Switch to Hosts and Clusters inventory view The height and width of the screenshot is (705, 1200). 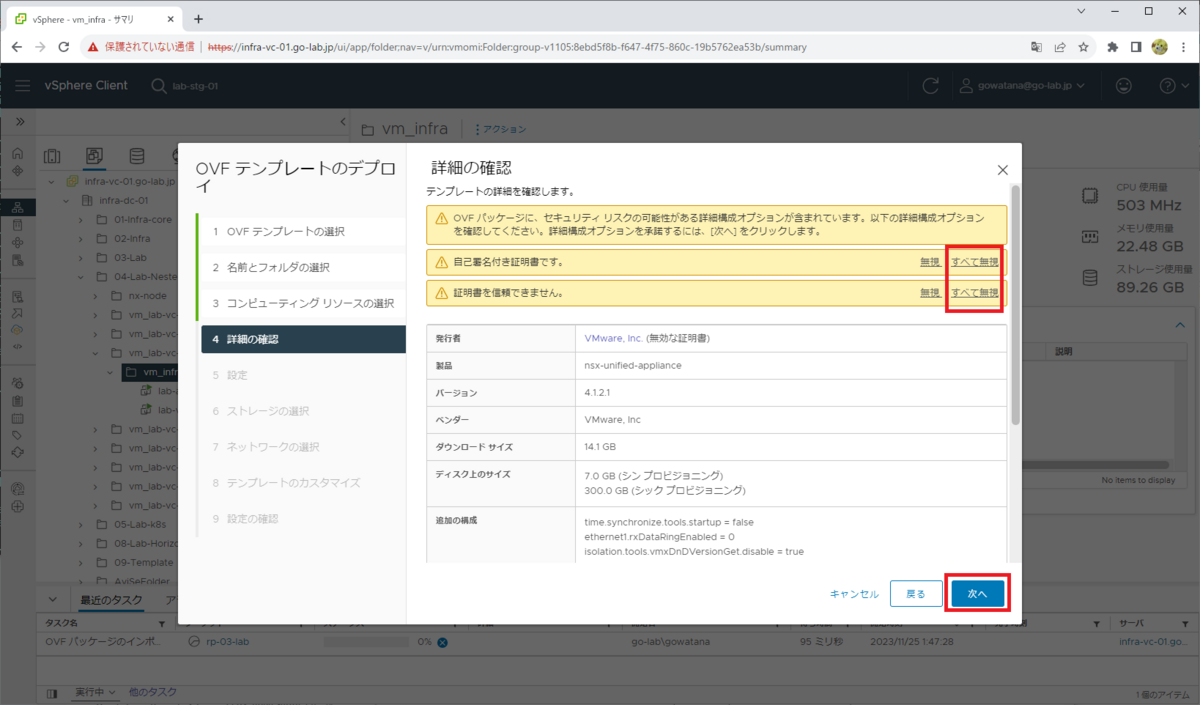point(52,156)
